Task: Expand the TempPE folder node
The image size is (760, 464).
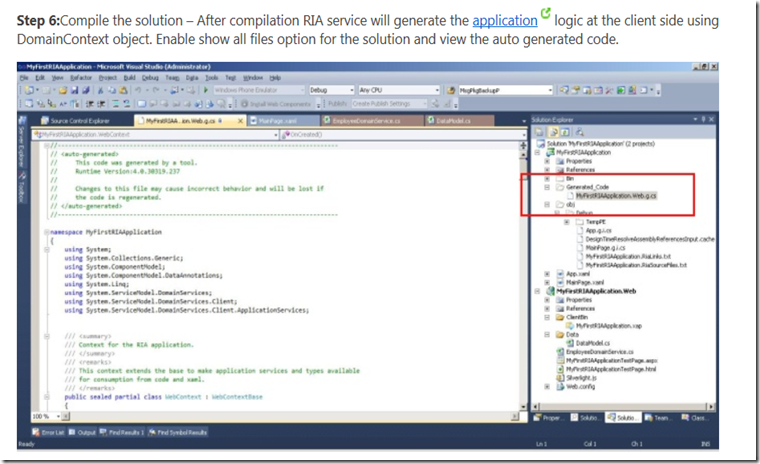Action: coord(567,222)
